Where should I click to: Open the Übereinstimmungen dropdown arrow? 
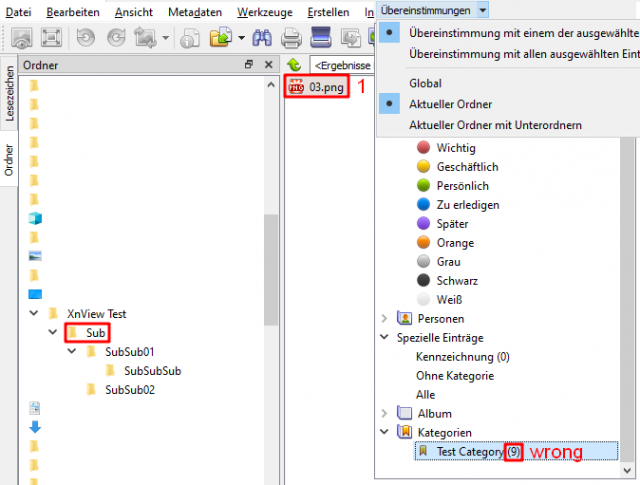482,10
